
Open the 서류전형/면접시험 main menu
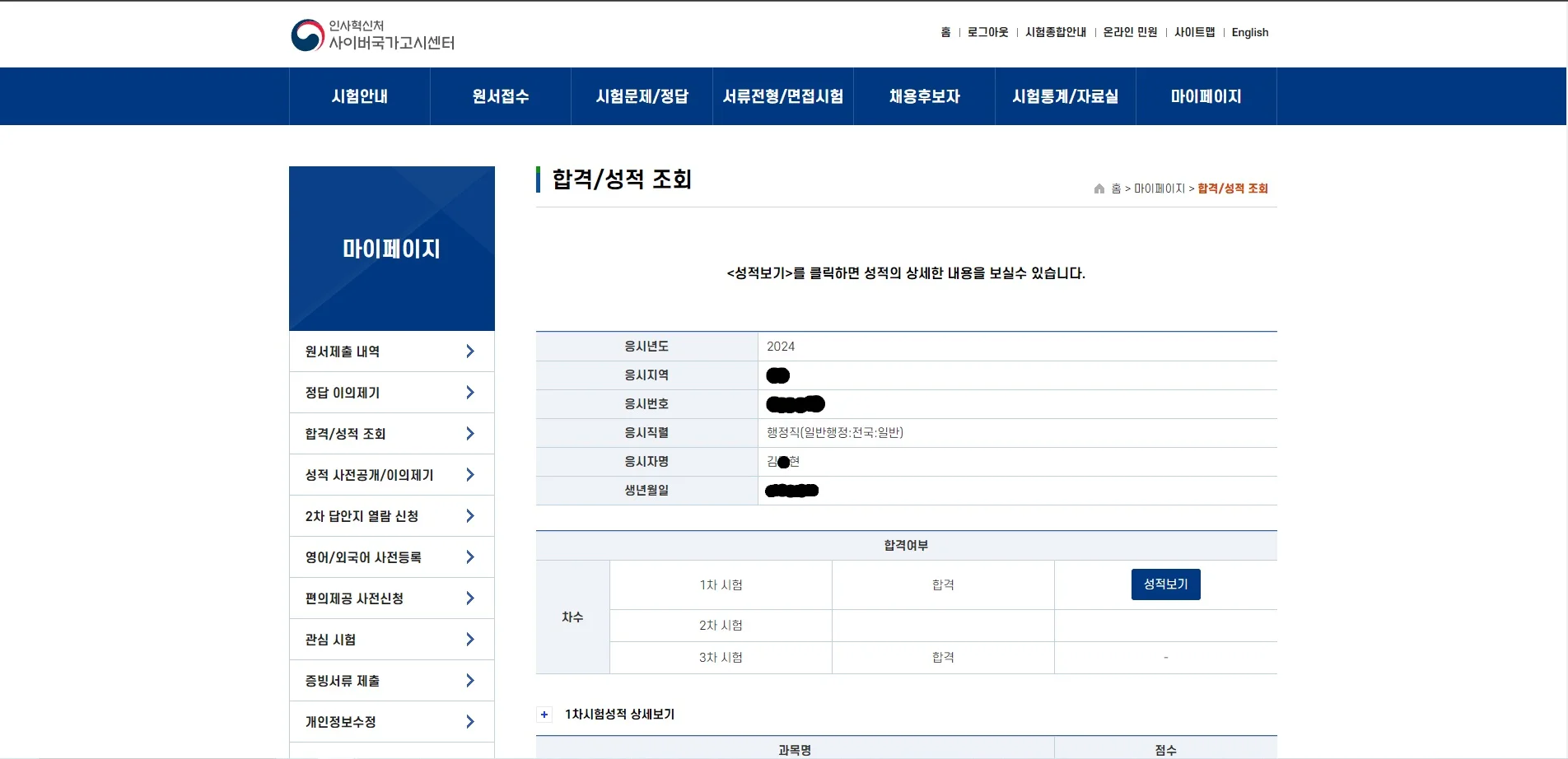point(783,96)
